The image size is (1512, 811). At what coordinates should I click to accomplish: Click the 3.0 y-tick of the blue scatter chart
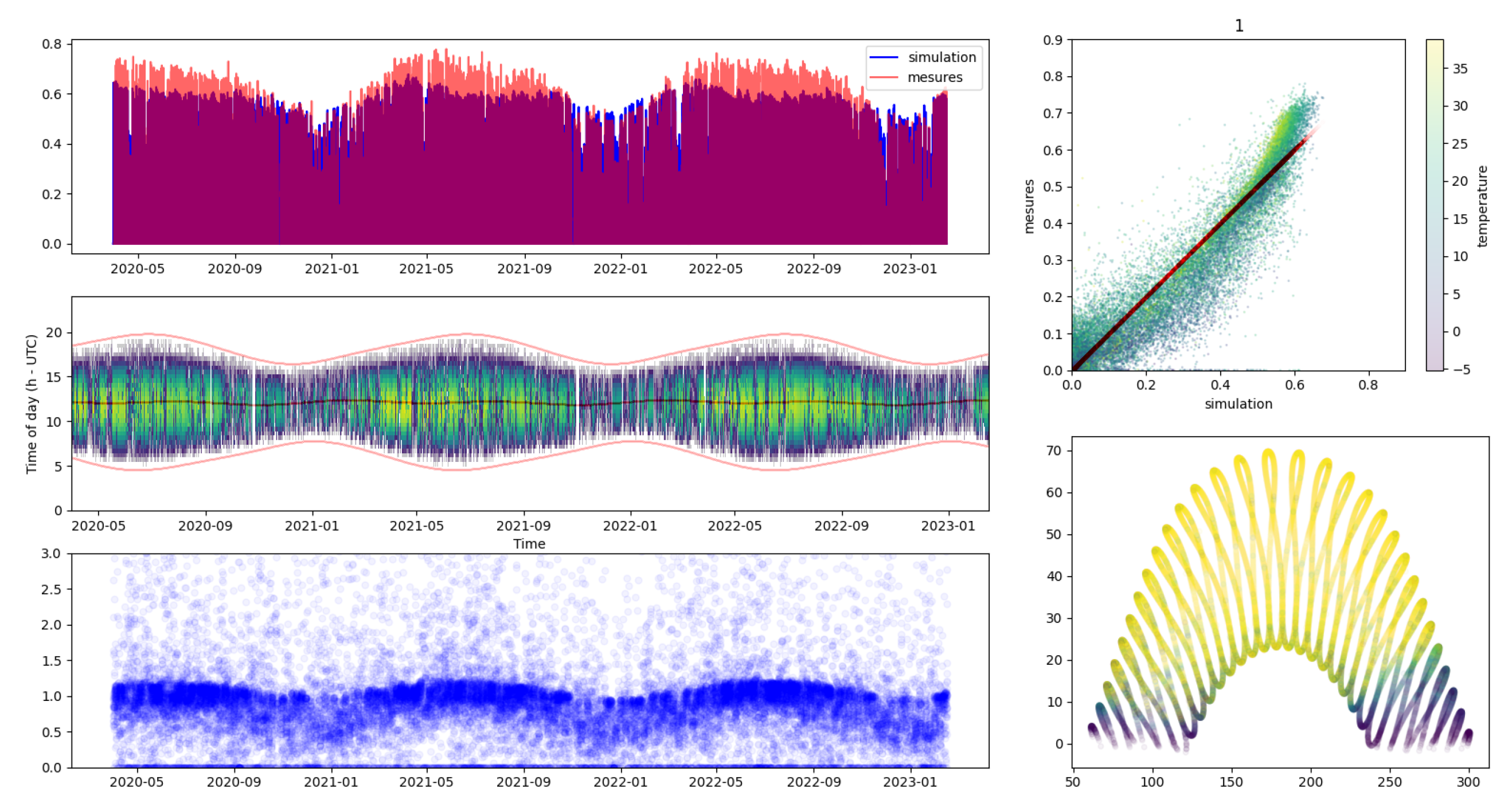coord(51,554)
